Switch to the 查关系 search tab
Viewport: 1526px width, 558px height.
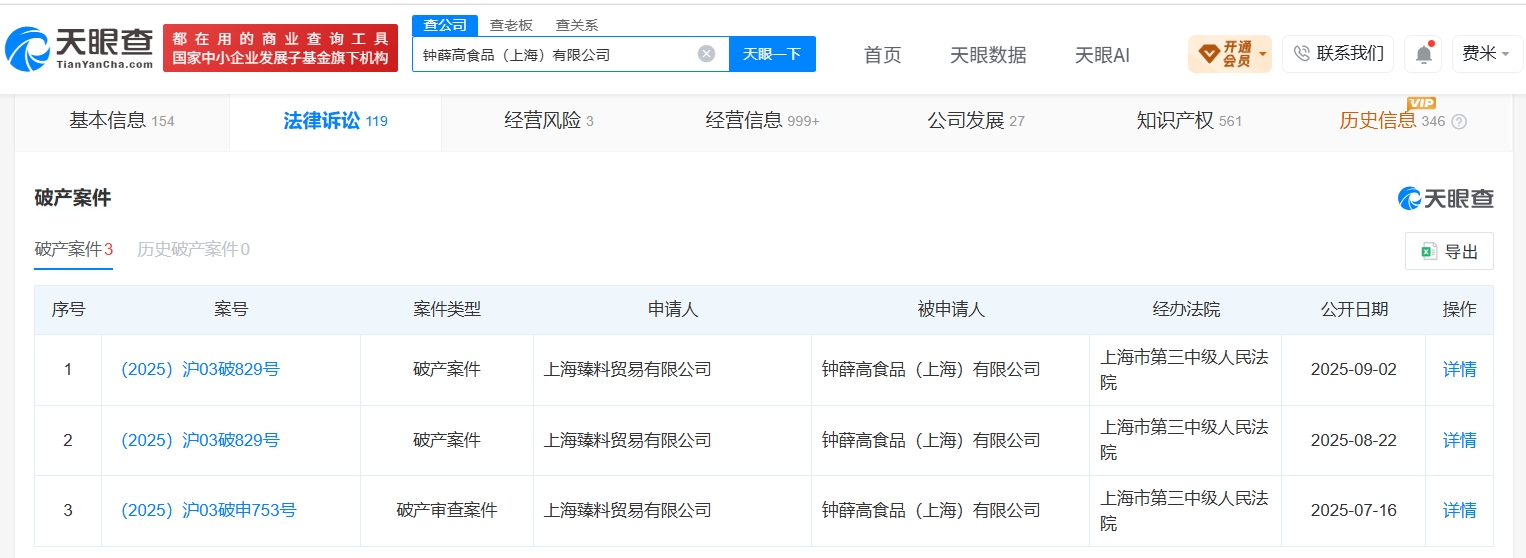pos(577,25)
